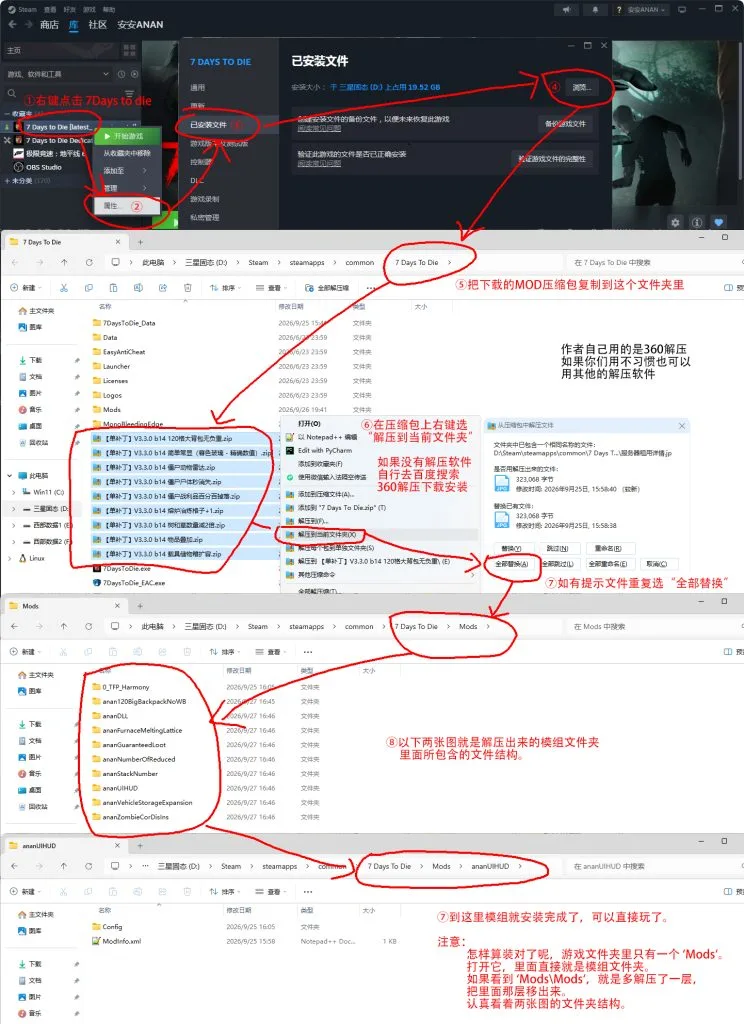Image resolution: width=744 pixels, height=1024 pixels.
Task: Click steamapps breadcrumb in 7 Days To Die window
Action: 307,263
